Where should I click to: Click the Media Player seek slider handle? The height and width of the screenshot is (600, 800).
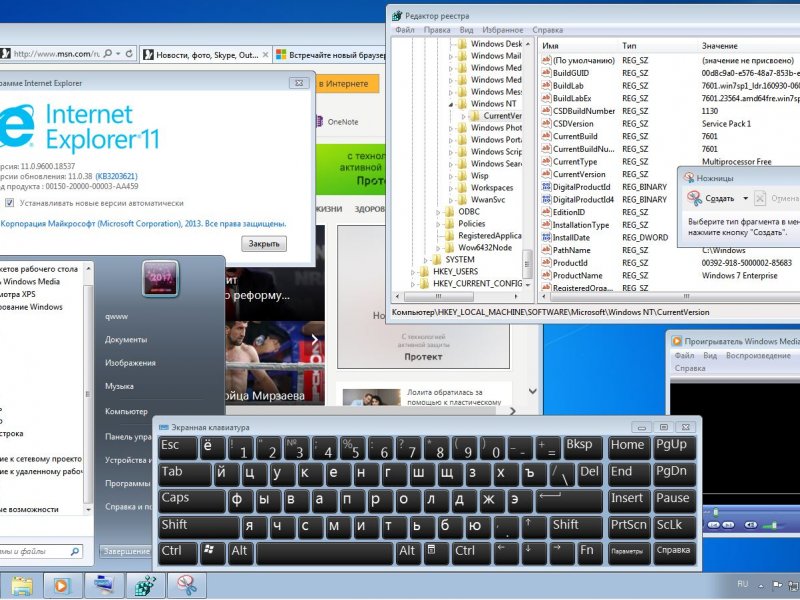(x=715, y=512)
